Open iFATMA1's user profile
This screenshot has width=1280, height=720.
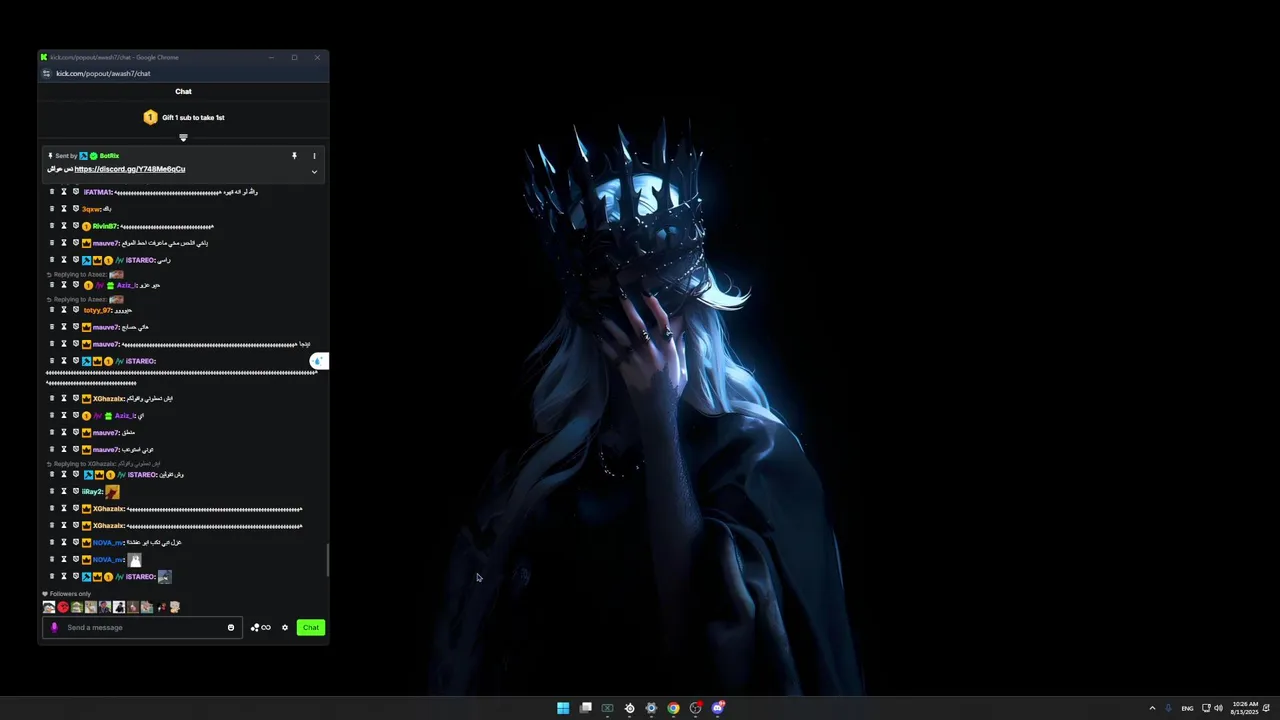pyautogui.click(x=98, y=192)
